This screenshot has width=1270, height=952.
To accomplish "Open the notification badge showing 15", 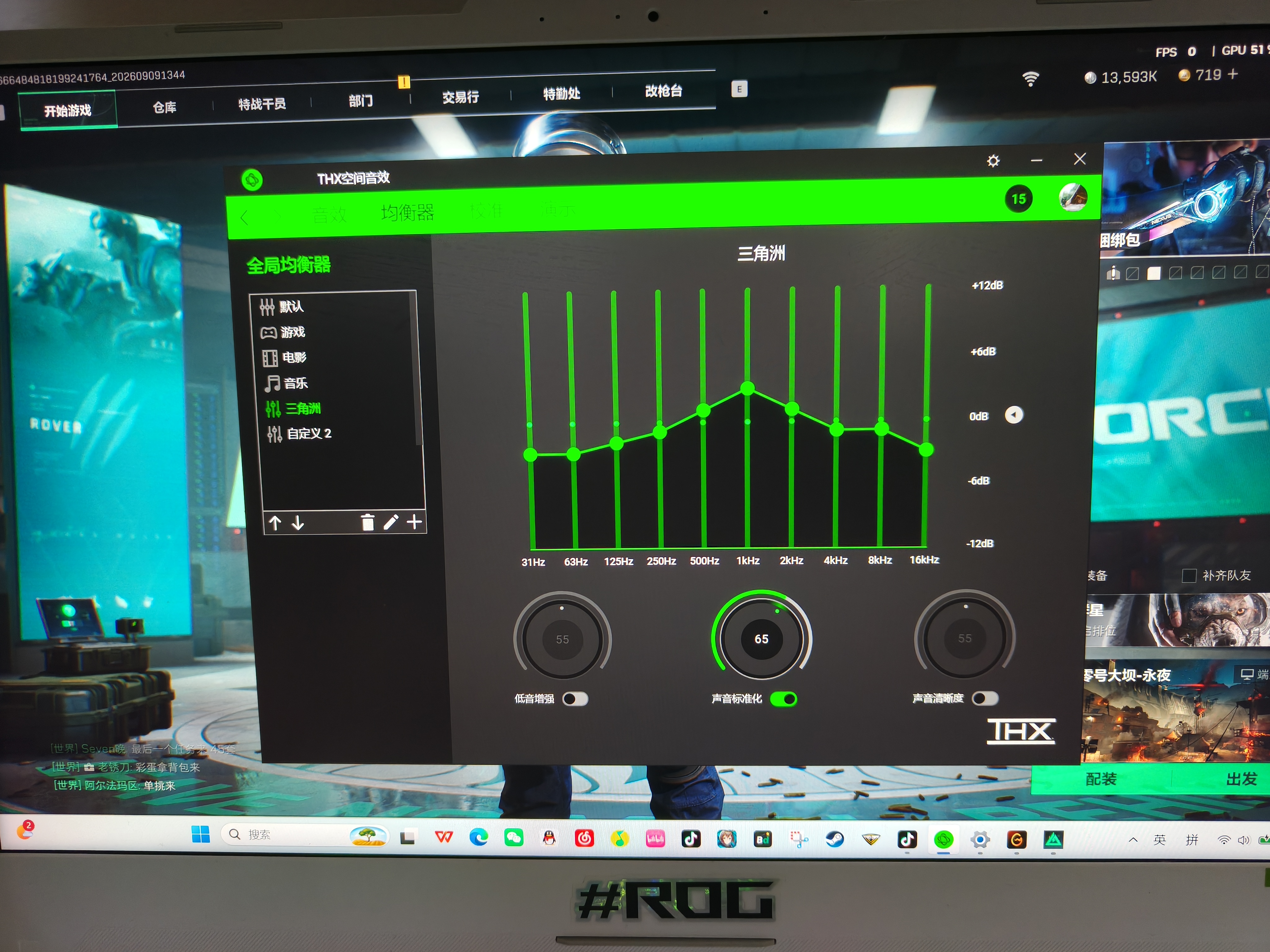I will click(1019, 199).
